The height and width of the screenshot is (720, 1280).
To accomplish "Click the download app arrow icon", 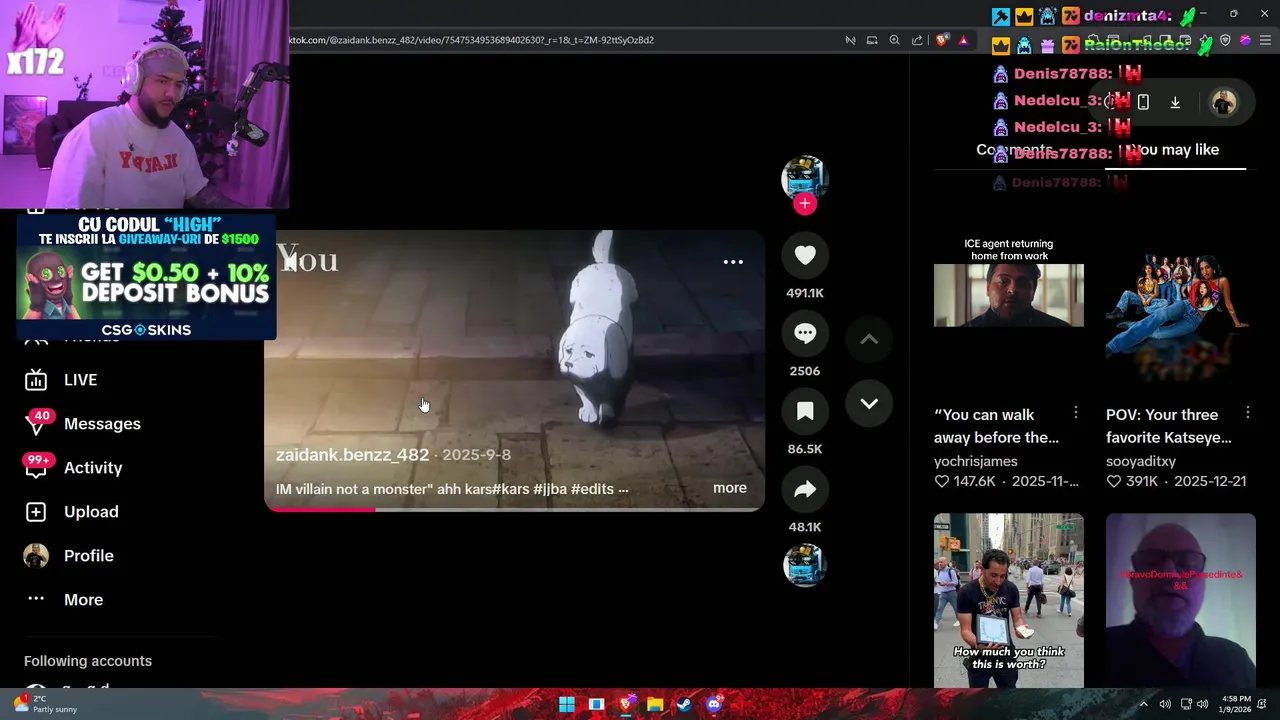I will (1175, 102).
